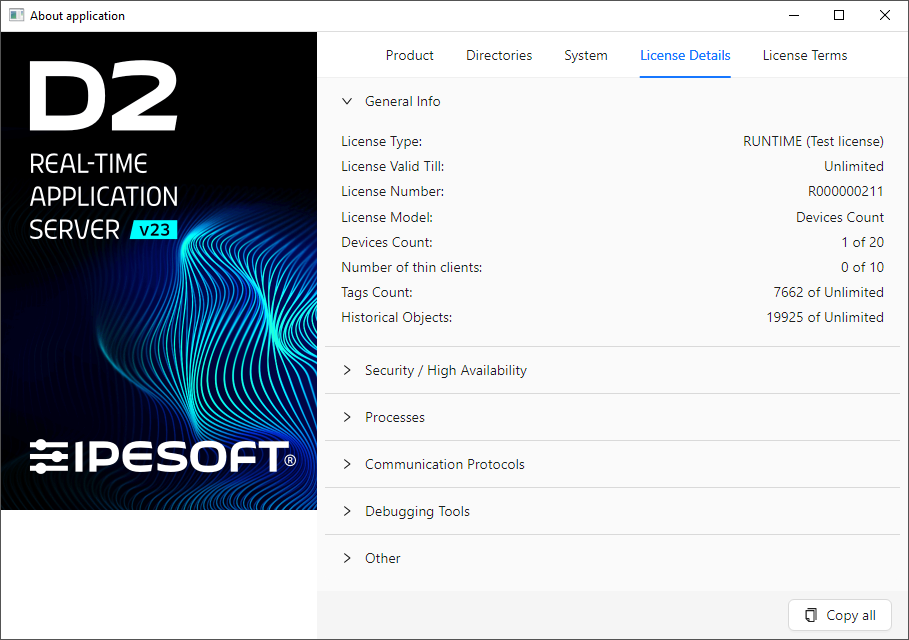909x640 pixels.
Task: Click the copy icon beside Copy all
Action: [809, 615]
